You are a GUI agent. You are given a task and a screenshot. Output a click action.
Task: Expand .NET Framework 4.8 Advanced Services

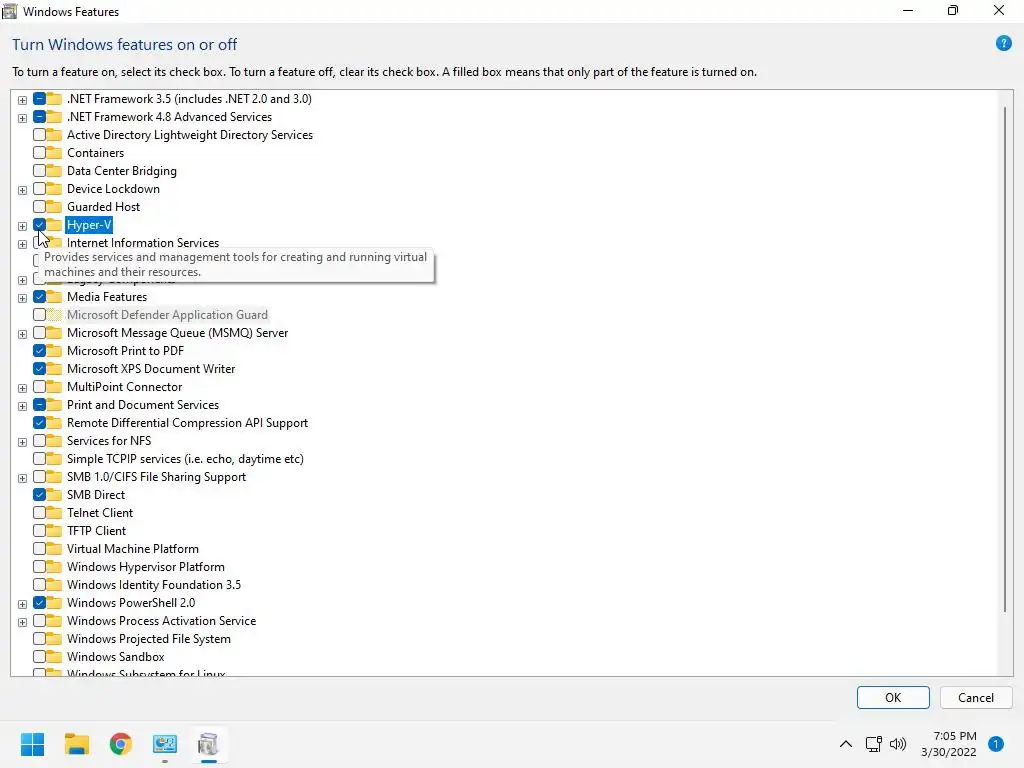[22, 118]
